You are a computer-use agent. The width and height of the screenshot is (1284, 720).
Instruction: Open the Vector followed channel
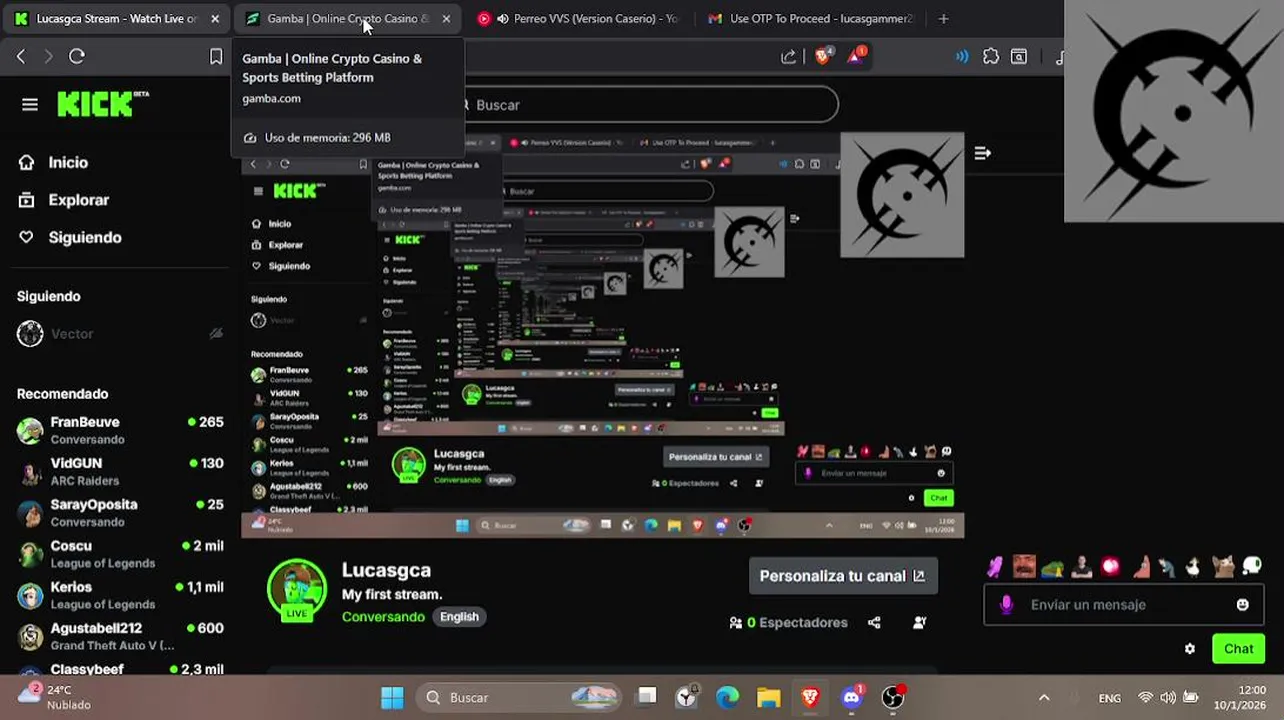[72, 334]
